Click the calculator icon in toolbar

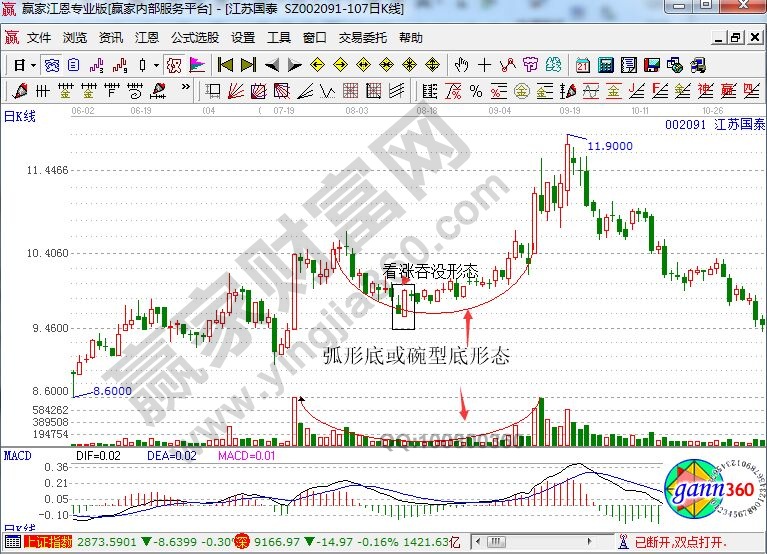pos(605,65)
